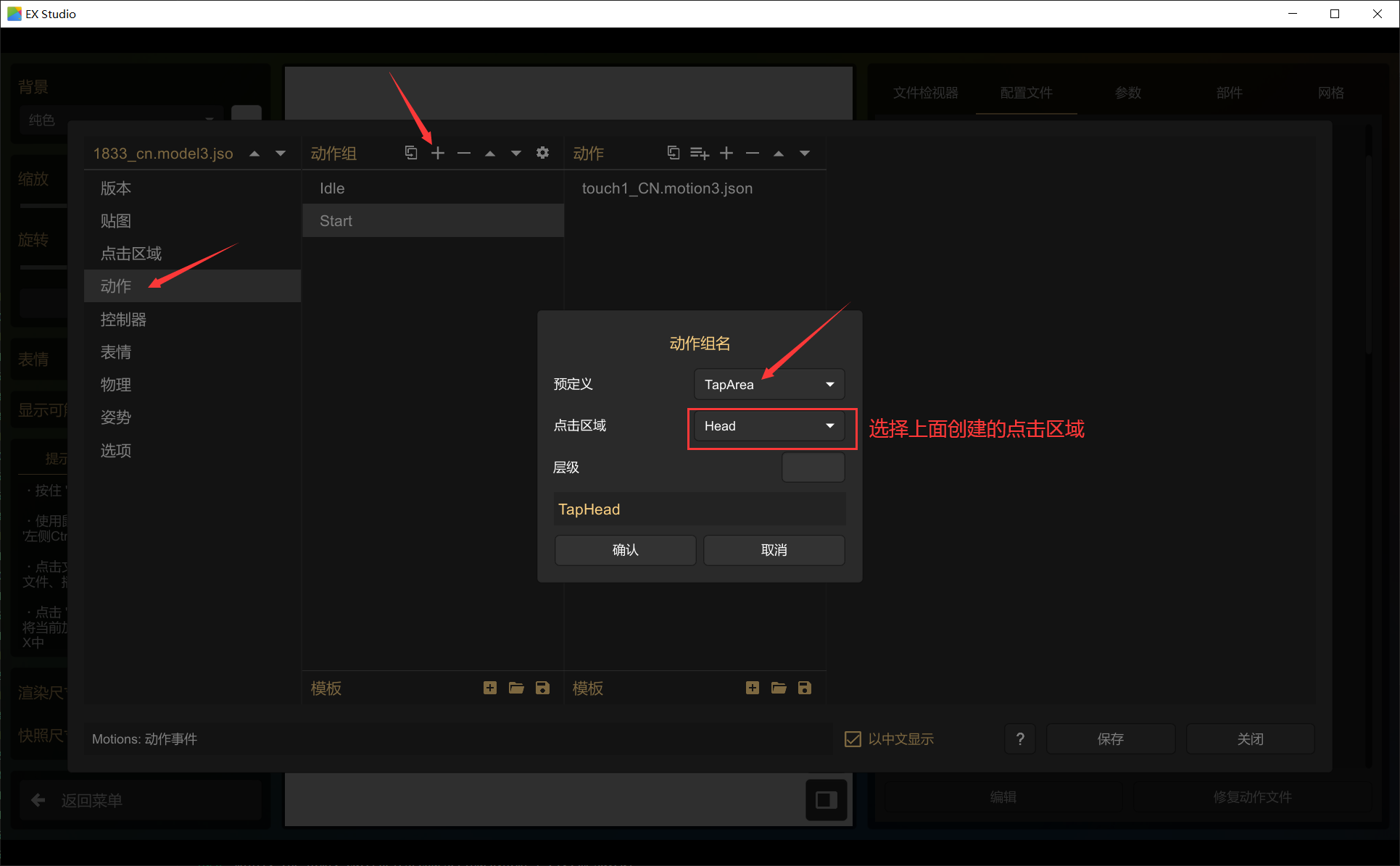Image resolution: width=1400 pixels, height=866 pixels.
Task: Copy the selected motion in 动作 panel
Action: pos(674,153)
